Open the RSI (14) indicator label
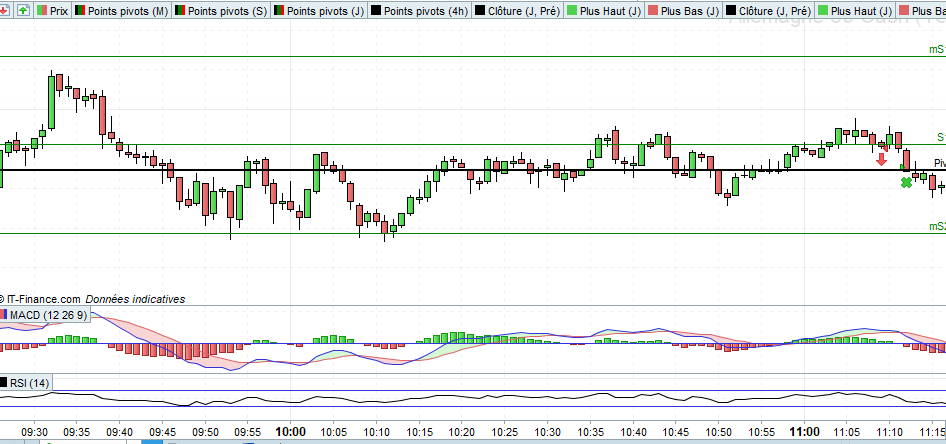The height and width of the screenshot is (444, 946). pyautogui.click(x=30, y=382)
